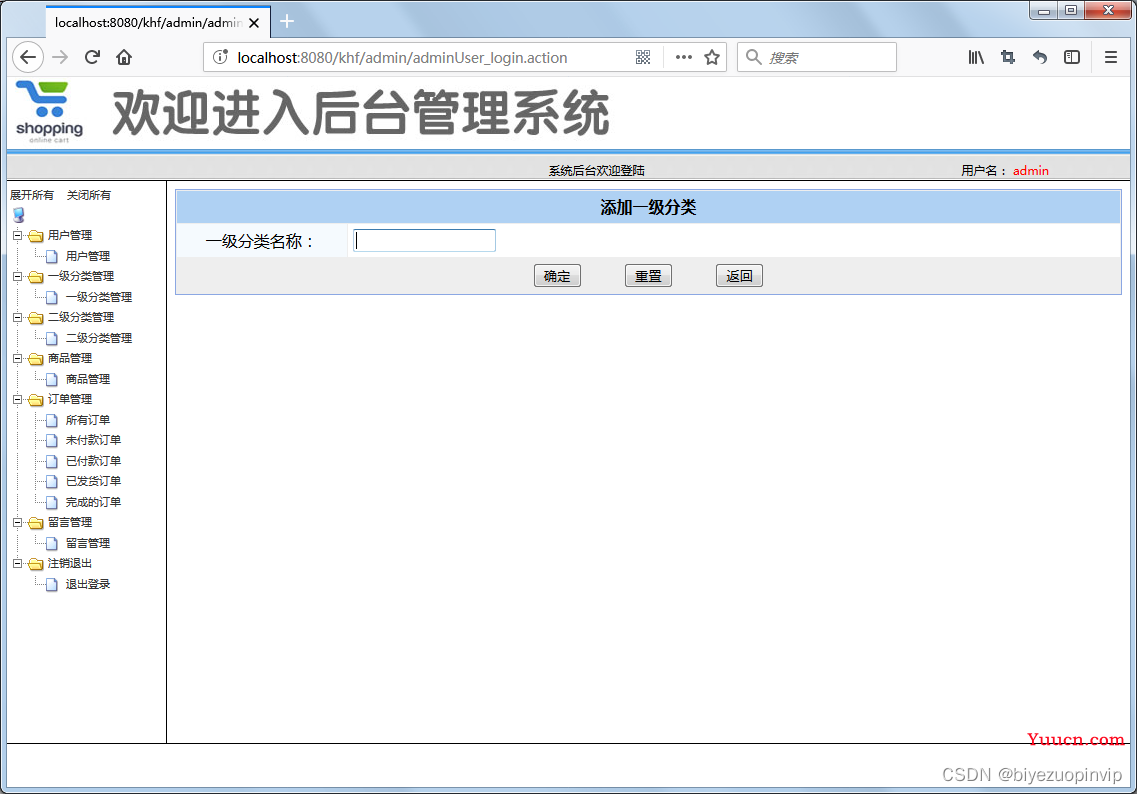1137x794 pixels.
Task: Click the 确定 button
Action: tap(557, 276)
